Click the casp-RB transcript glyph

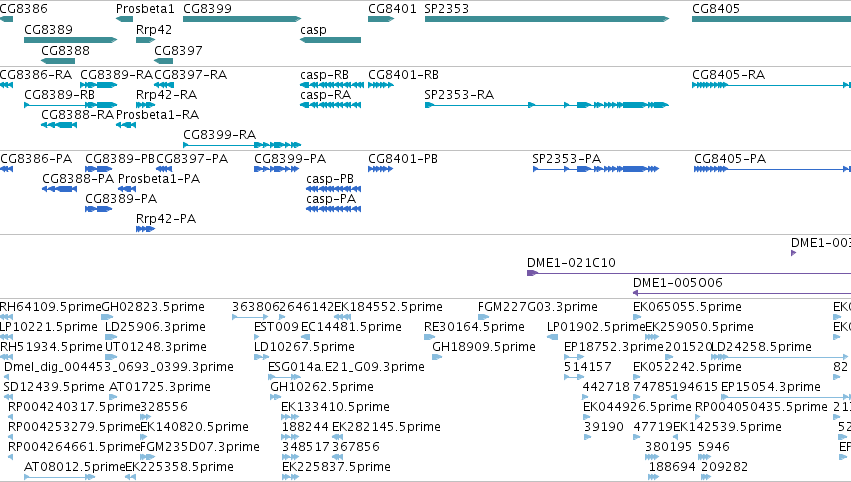(x=332, y=85)
